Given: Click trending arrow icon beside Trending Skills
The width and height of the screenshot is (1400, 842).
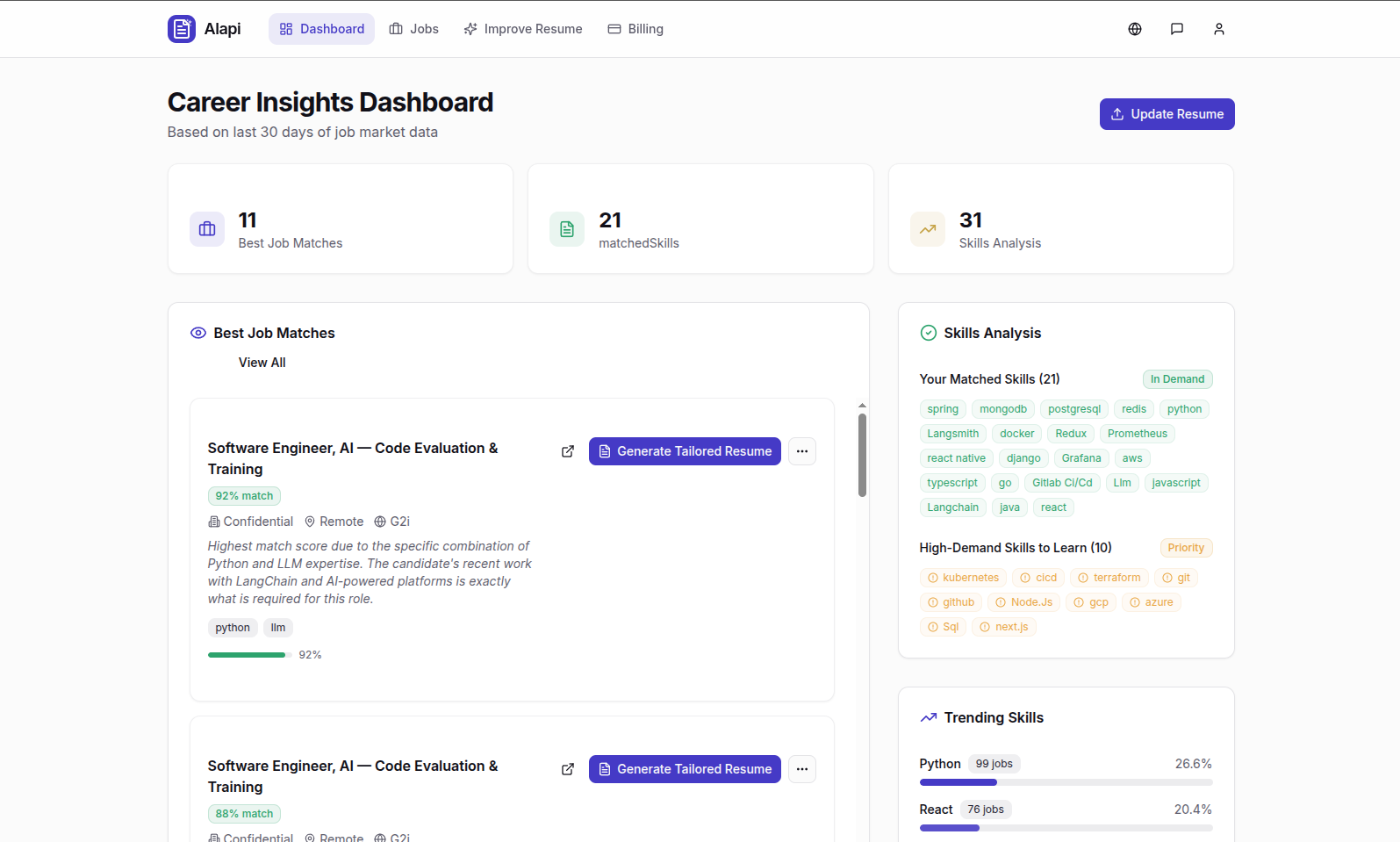Looking at the screenshot, I should [x=928, y=717].
